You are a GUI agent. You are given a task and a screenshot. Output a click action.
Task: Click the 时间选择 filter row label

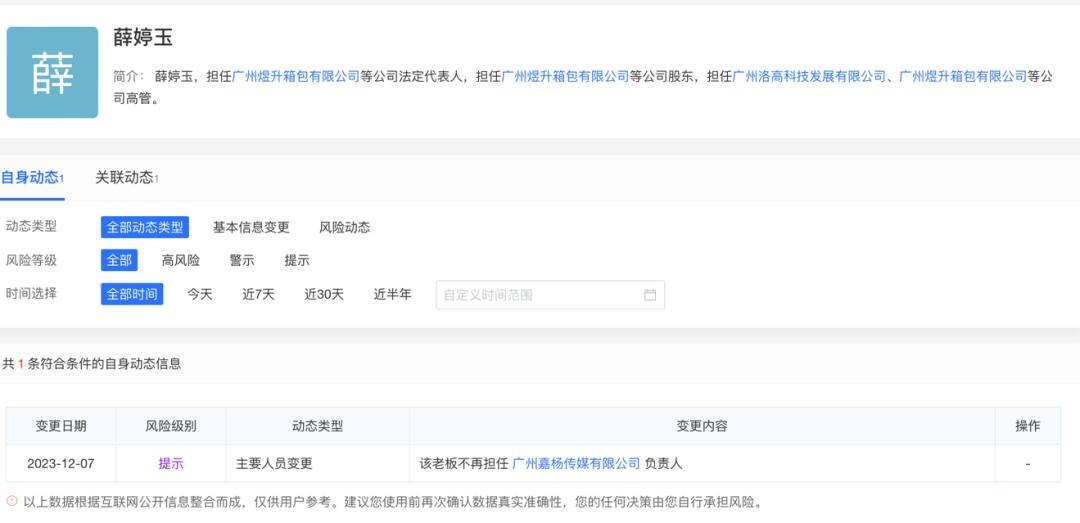[x=31, y=294]
